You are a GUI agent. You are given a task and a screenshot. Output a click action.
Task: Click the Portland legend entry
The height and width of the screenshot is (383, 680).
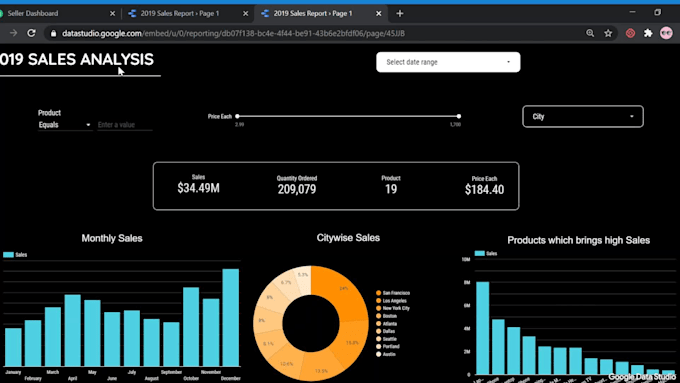click(x=388, y=347)
